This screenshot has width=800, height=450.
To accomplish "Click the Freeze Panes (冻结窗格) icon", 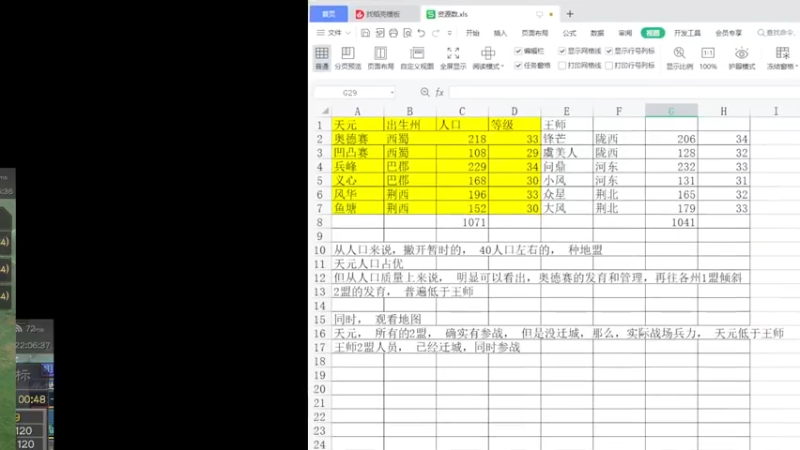I will click(x=782, y=53).
